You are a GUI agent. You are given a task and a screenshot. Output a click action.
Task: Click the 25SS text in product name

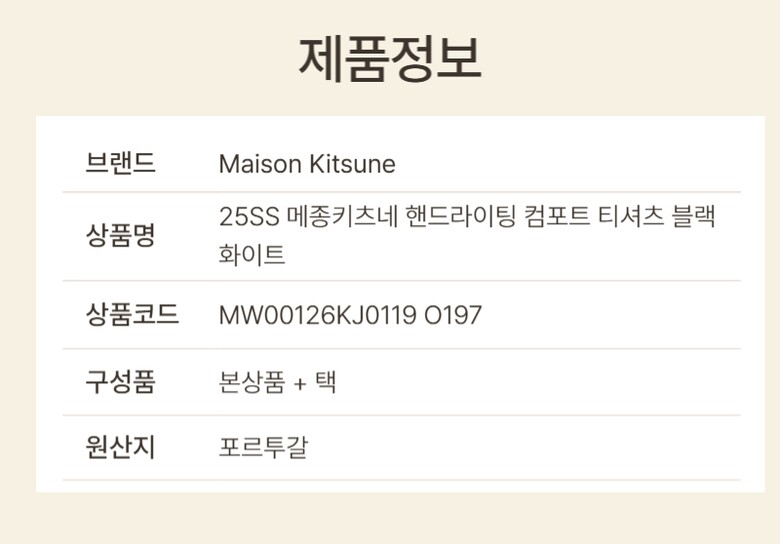[x=250, y=217]
